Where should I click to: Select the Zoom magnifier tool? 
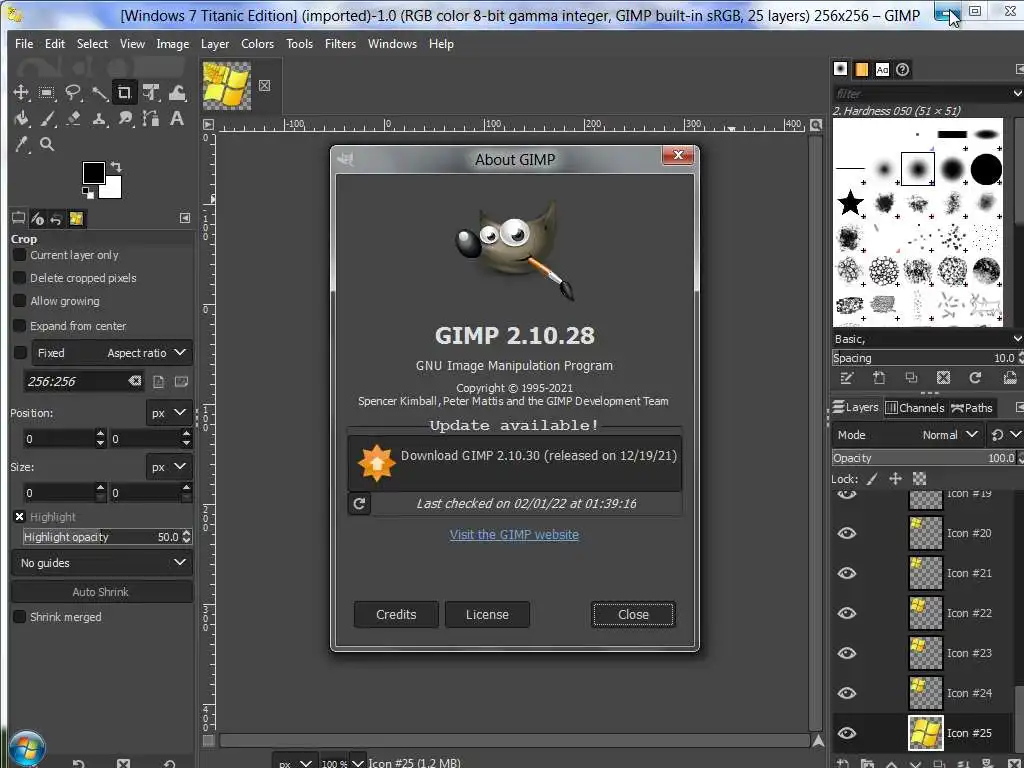[x=46, y=144]
